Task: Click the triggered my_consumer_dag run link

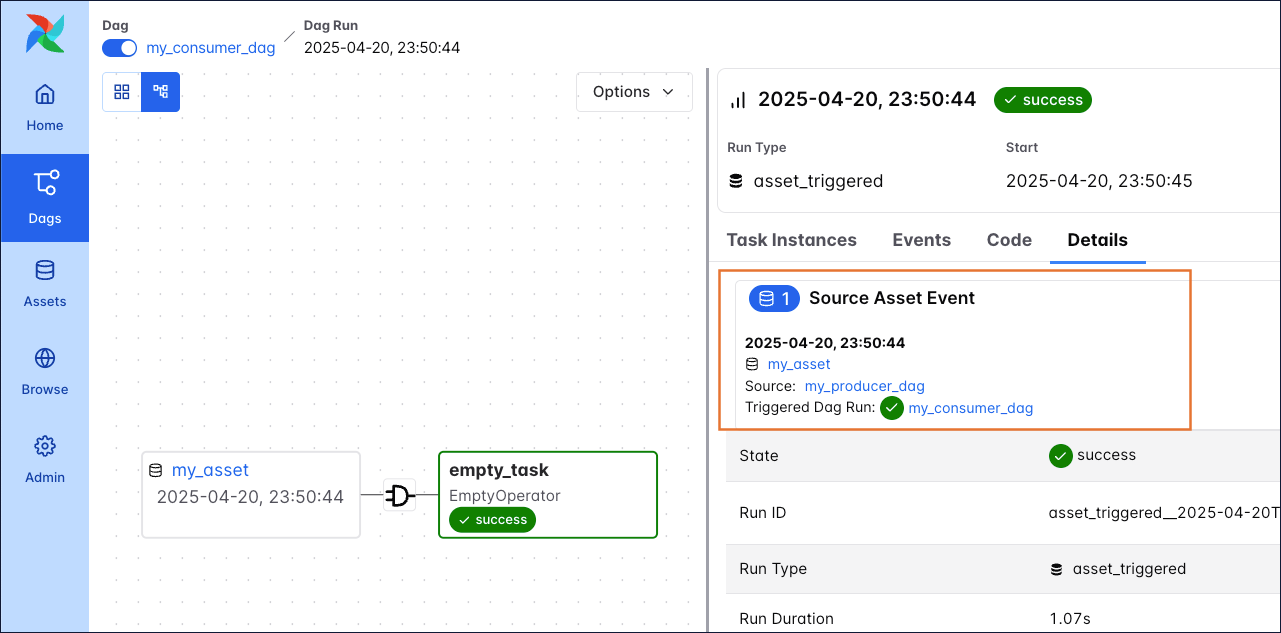Action: click(x=970, y=408)
